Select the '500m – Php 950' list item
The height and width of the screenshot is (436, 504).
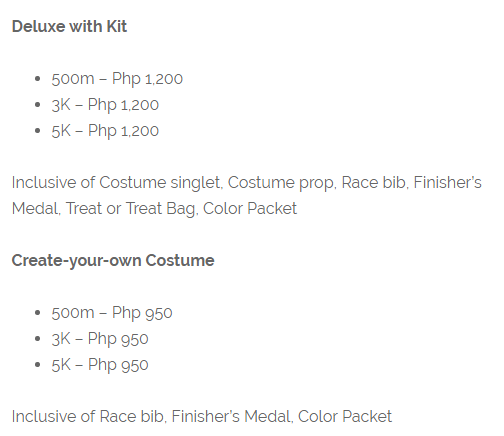point(112,313)
